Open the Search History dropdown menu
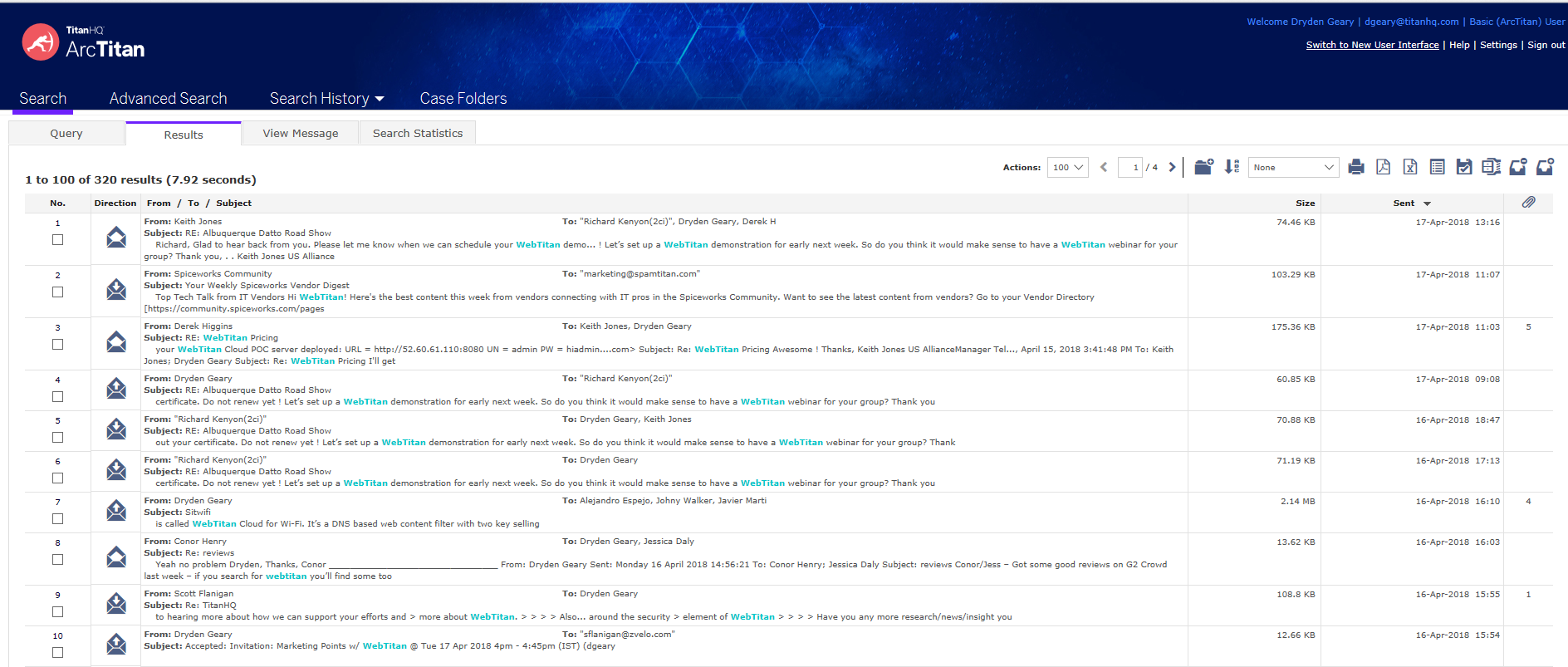Screen dimensions: 1568x667 click(x=326, y=99)
